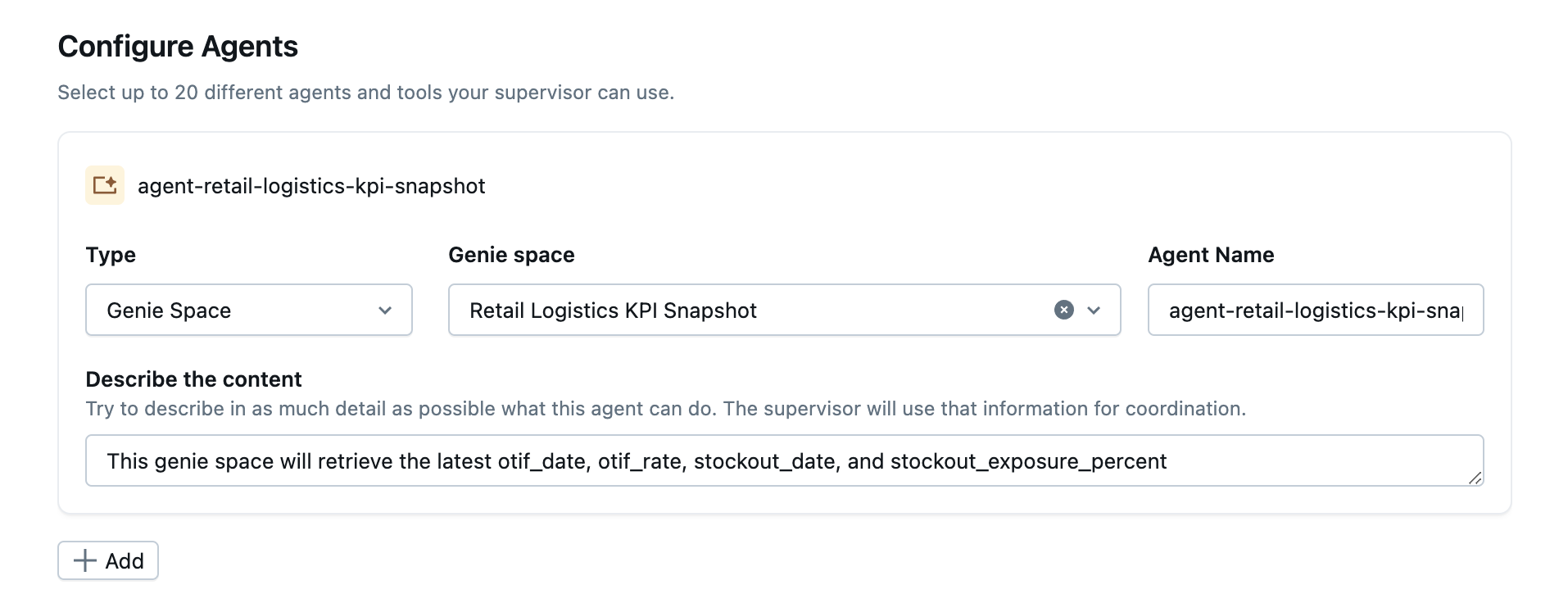
Task: Click the 'Describe the content' label
Action: tap(193, 379)
